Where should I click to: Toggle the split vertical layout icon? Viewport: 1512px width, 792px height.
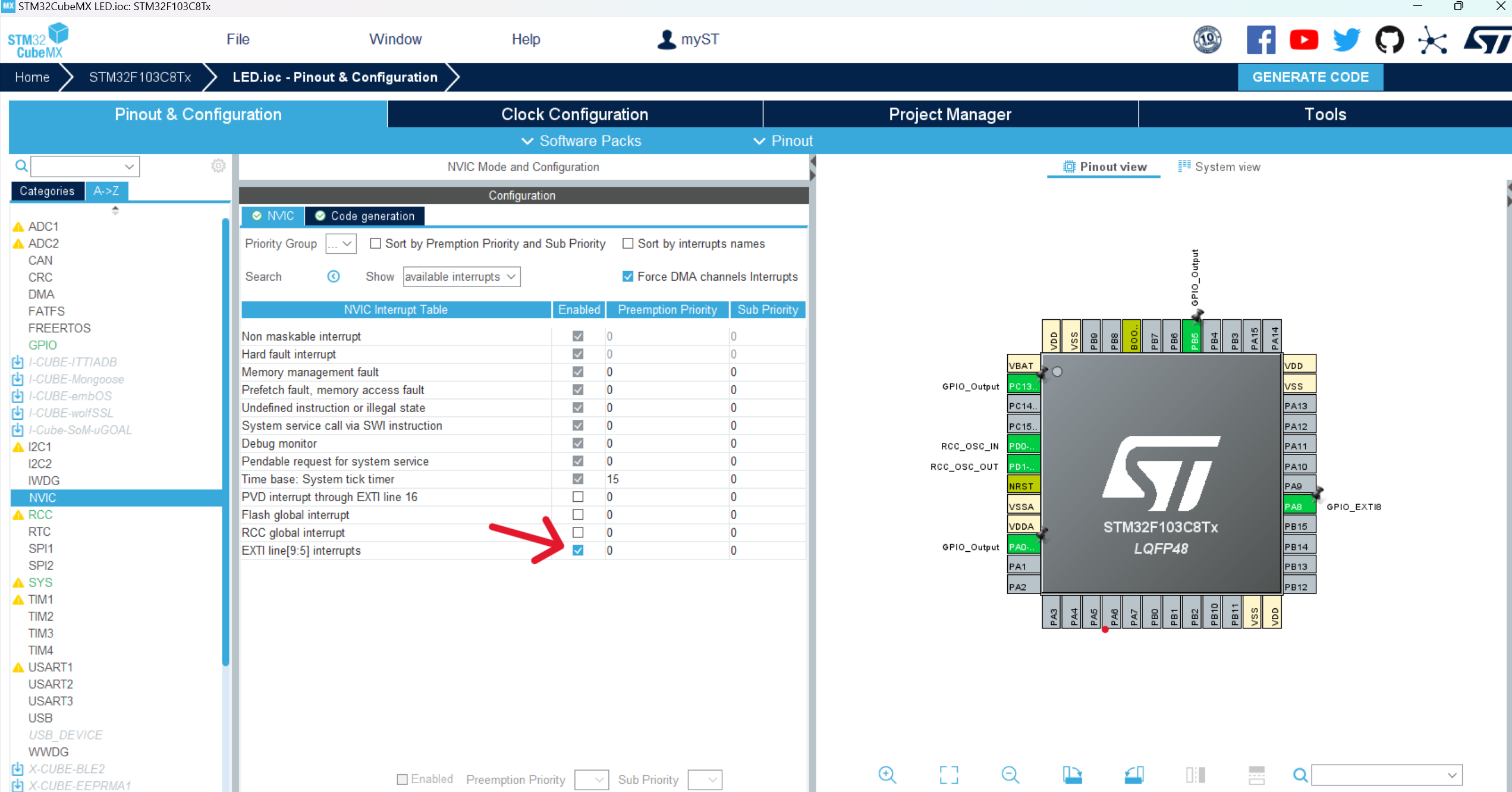pyautogui.click(x=1256, y=775)
